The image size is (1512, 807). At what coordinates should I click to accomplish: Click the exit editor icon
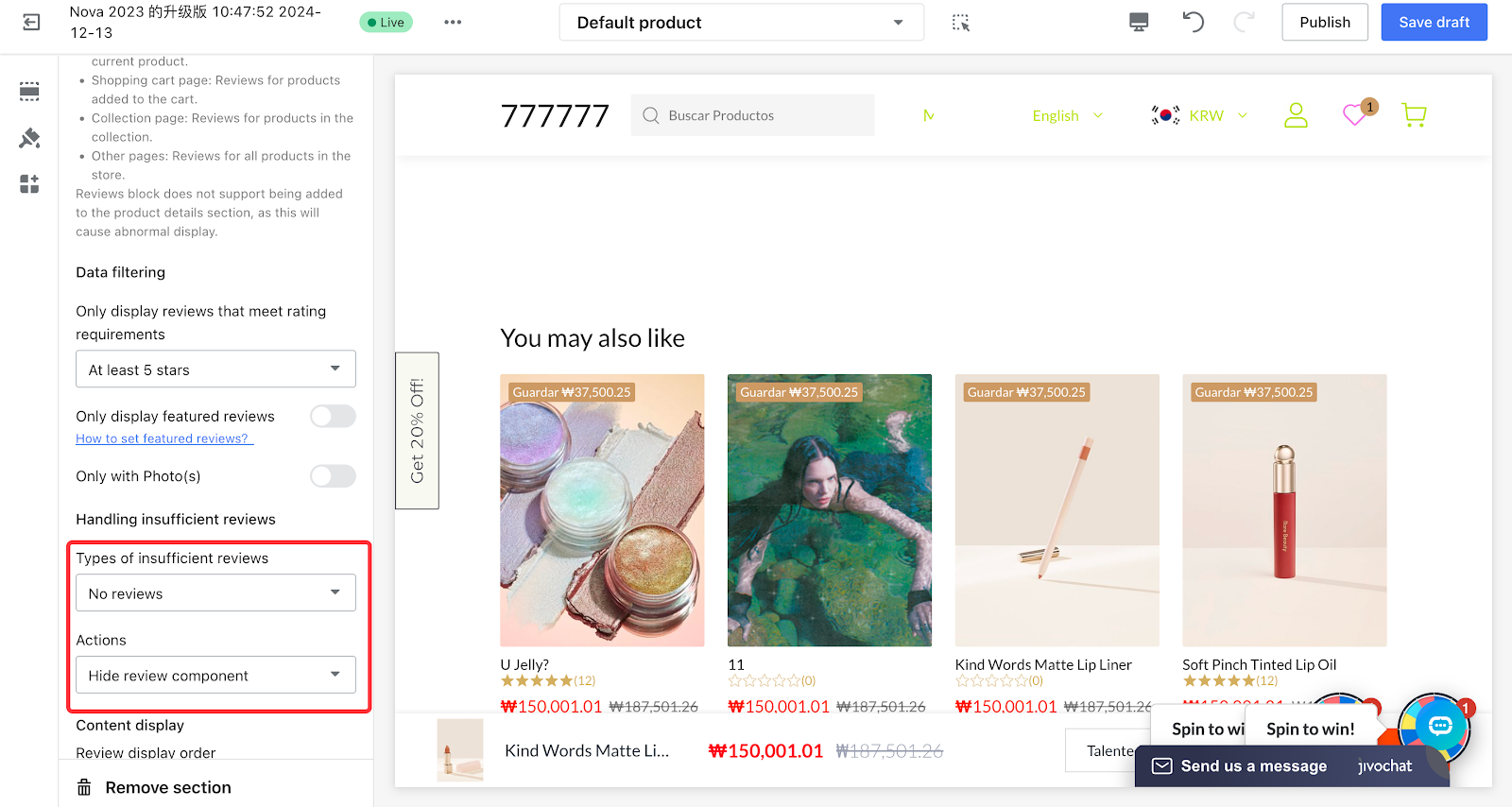(31, 22)
